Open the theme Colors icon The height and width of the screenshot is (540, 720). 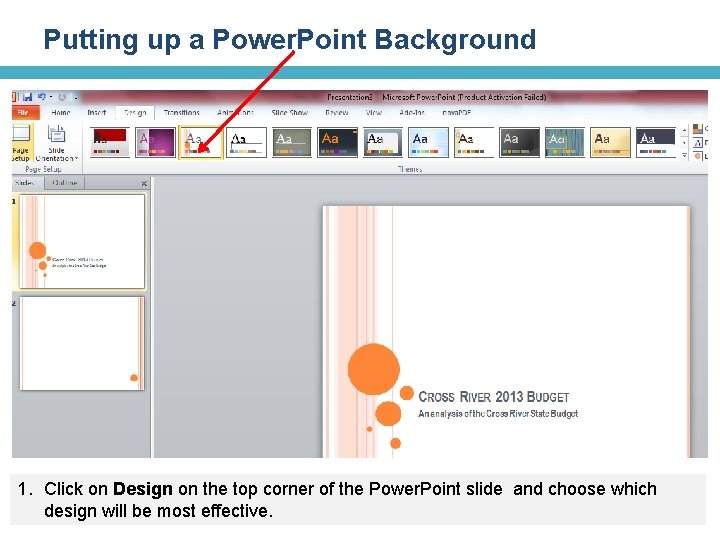click(698, 129)
